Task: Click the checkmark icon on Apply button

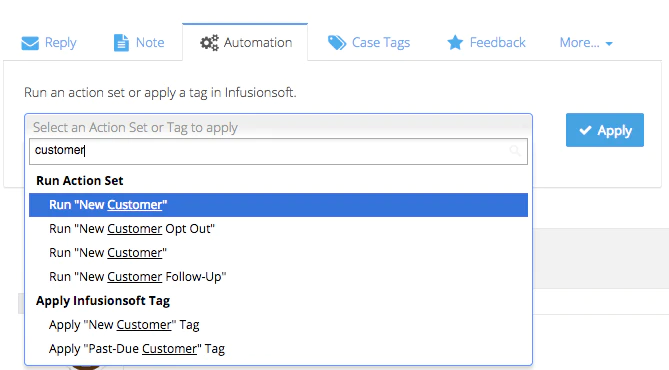Action: click(585, 130)
